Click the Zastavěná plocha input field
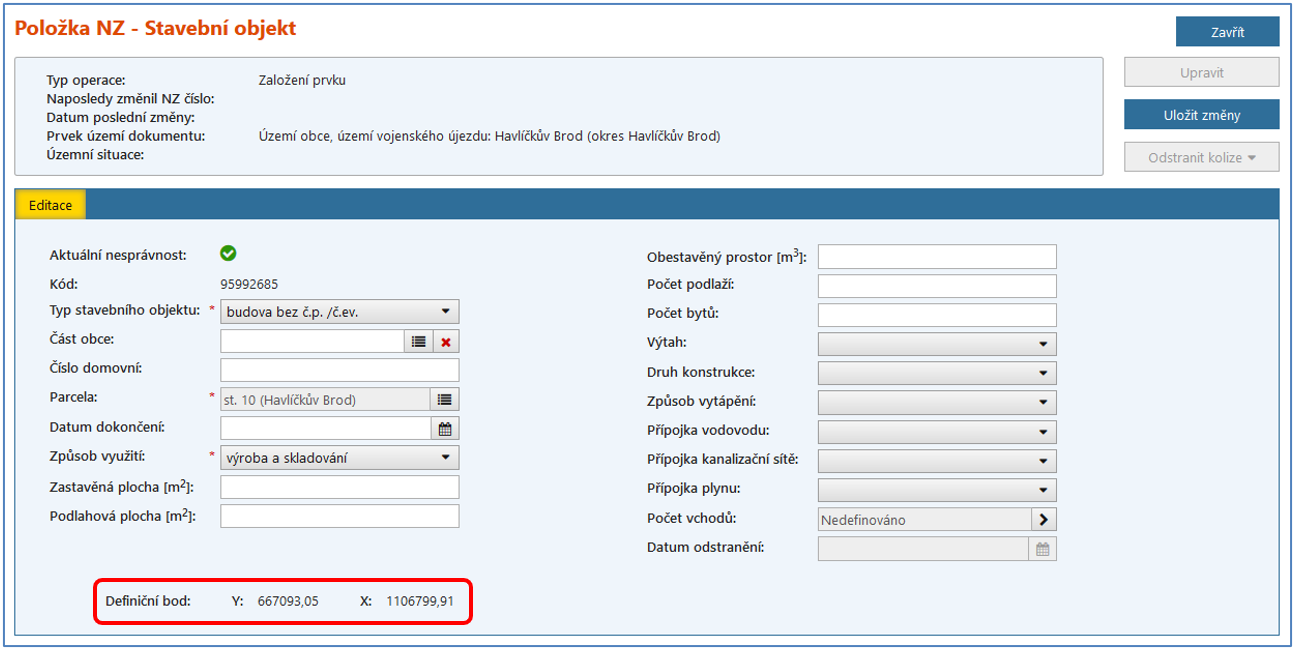Image resolution: width=1294 pixels, height=651 pixels. click(x=339, y=487)
